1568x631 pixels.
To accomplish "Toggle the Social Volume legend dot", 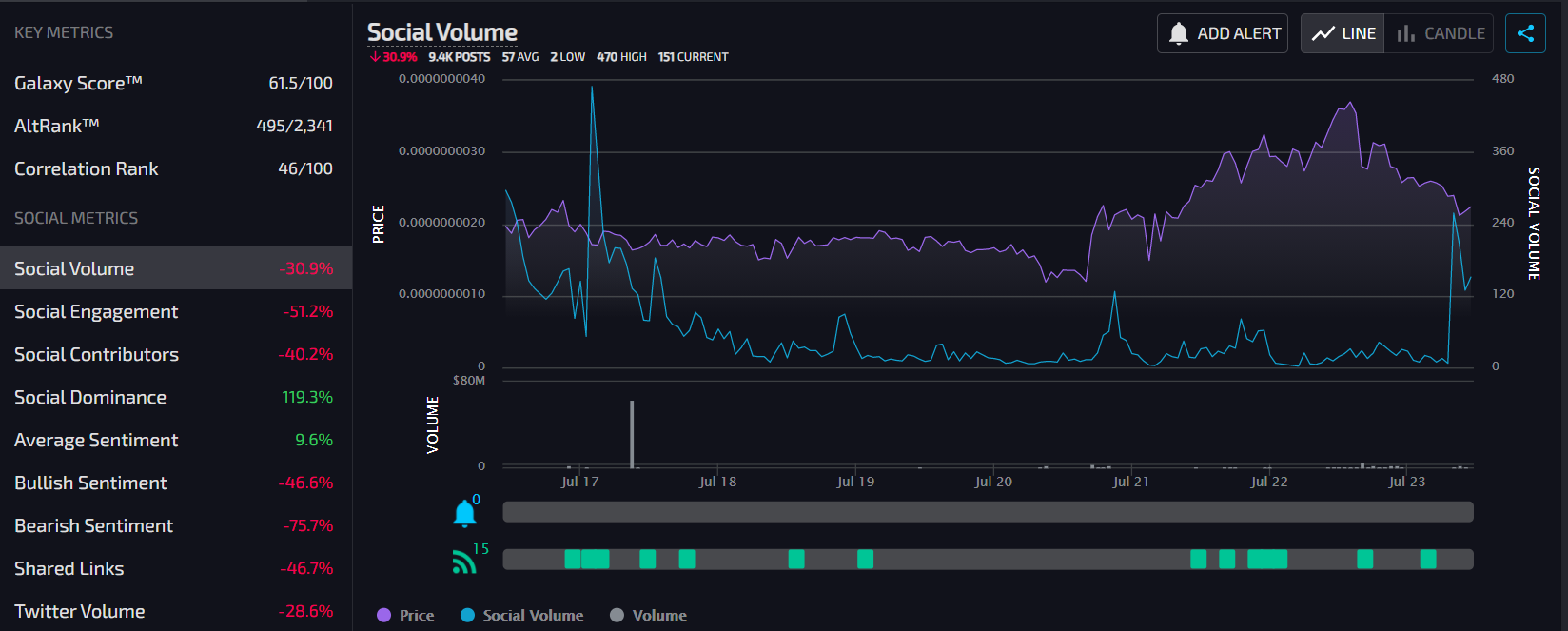I will [467, 616].
